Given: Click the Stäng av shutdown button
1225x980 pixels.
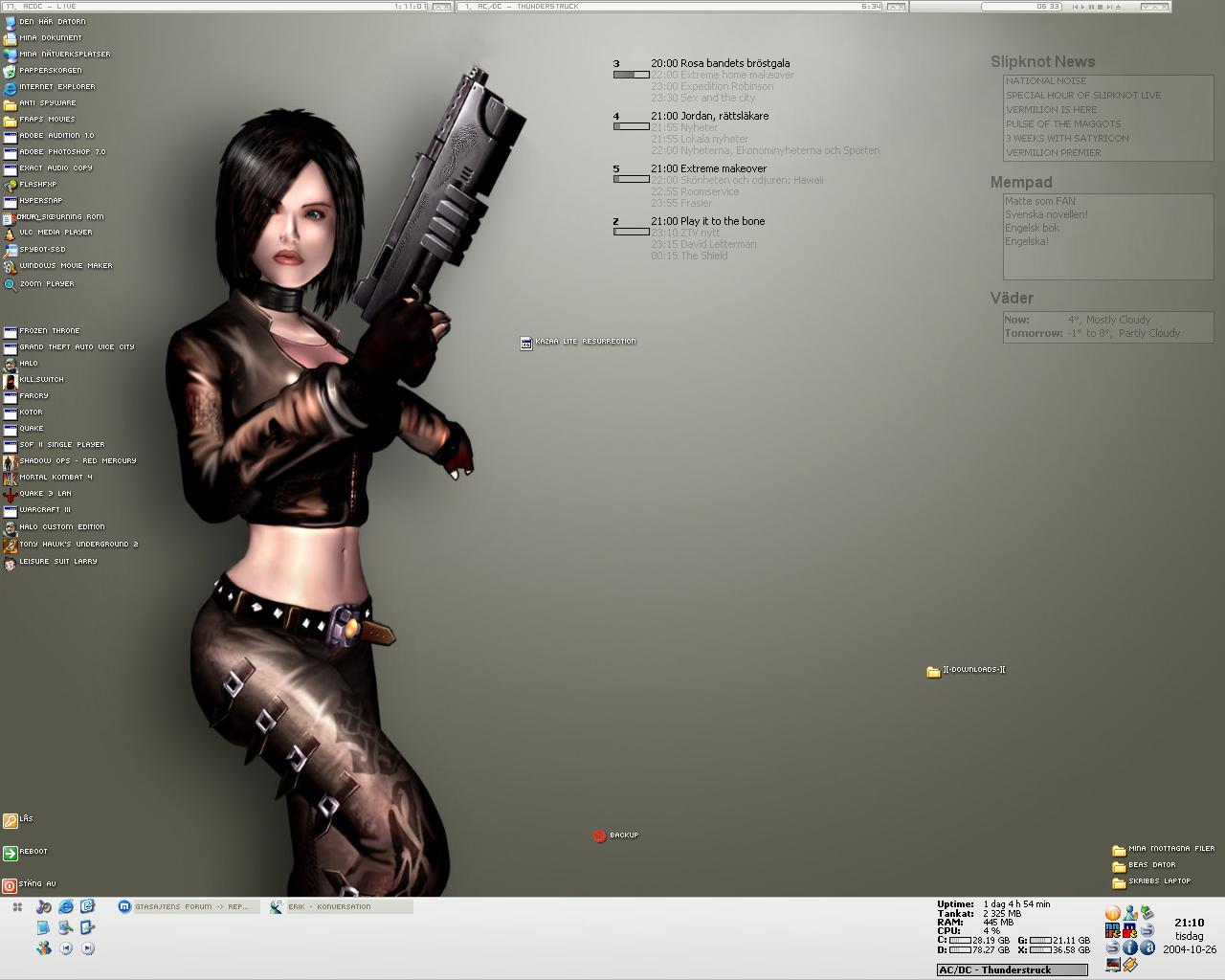Looking at the screenshot, I should click(29, 885).
